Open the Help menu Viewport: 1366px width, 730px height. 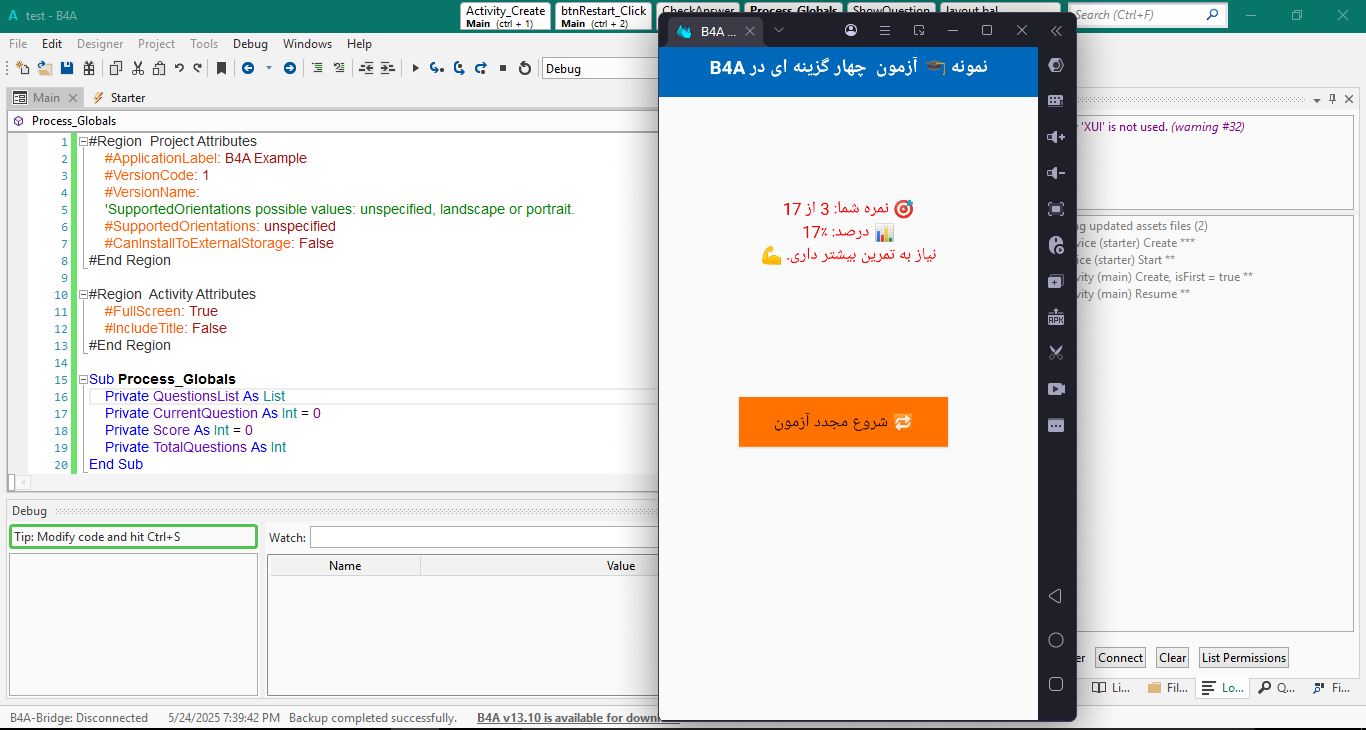[359, 44]
